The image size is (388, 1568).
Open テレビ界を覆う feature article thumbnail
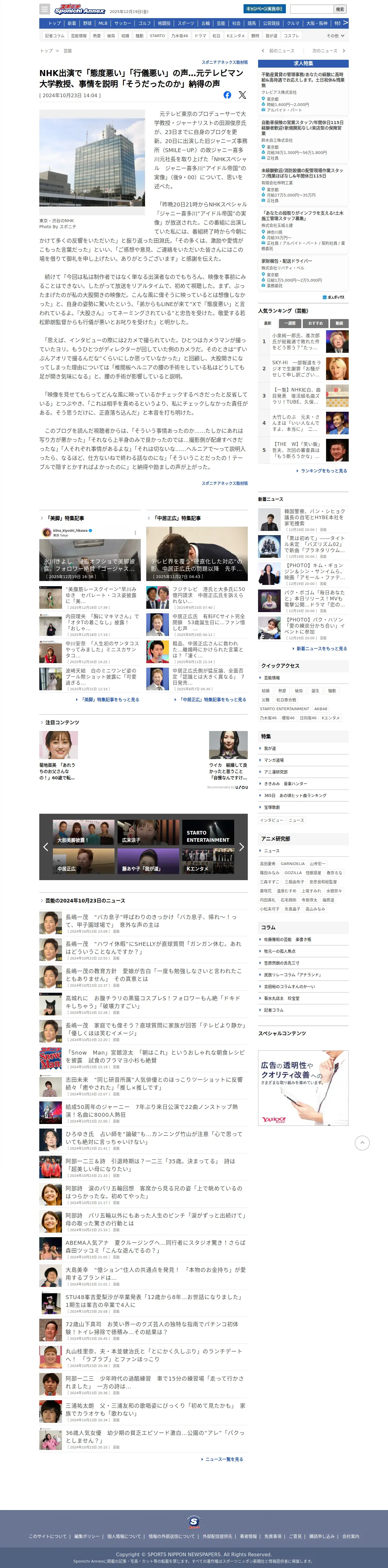[197, 554]
